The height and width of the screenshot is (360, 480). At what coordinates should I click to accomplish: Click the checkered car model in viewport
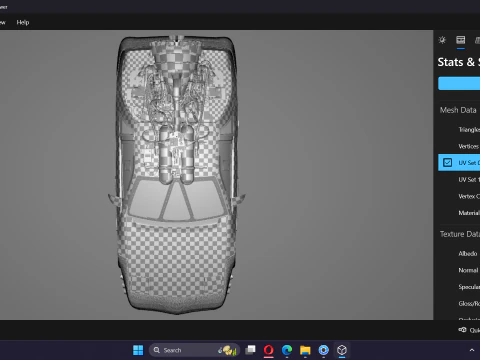177,175
